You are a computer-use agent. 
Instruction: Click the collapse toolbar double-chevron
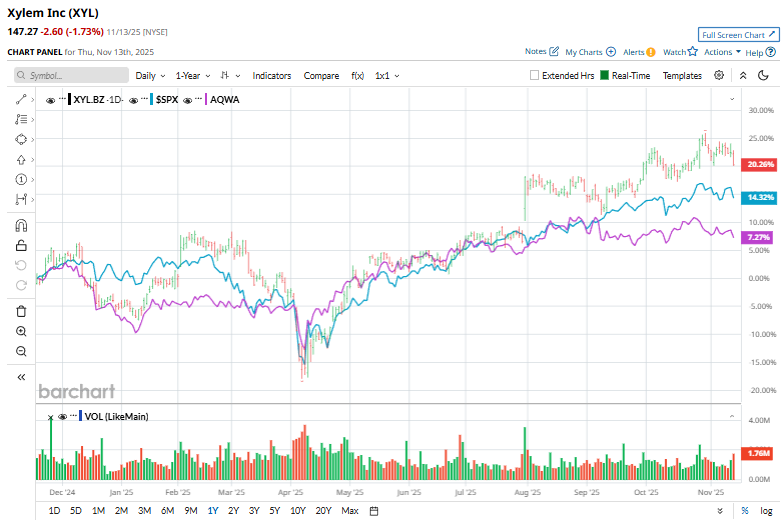pyautogui.click(x=743, y=76)
